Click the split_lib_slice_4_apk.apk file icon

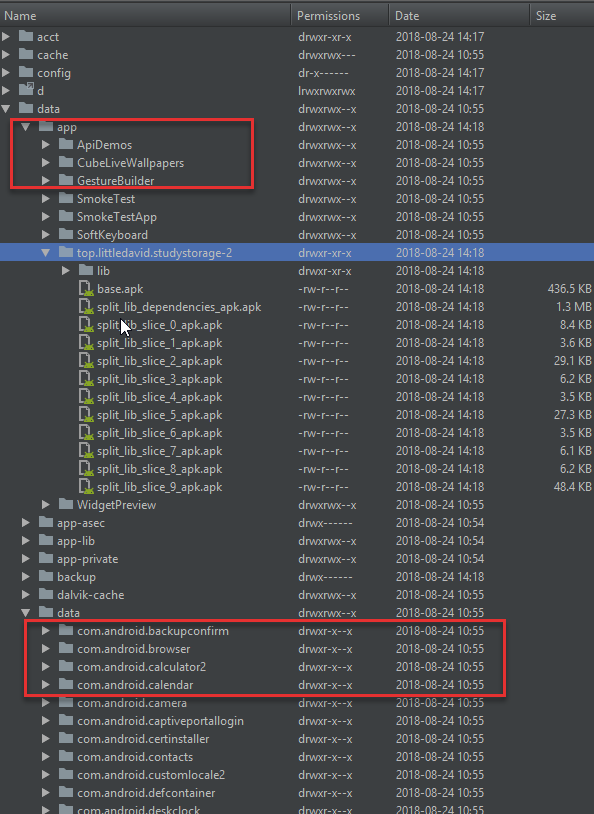(x=86, y=397)
